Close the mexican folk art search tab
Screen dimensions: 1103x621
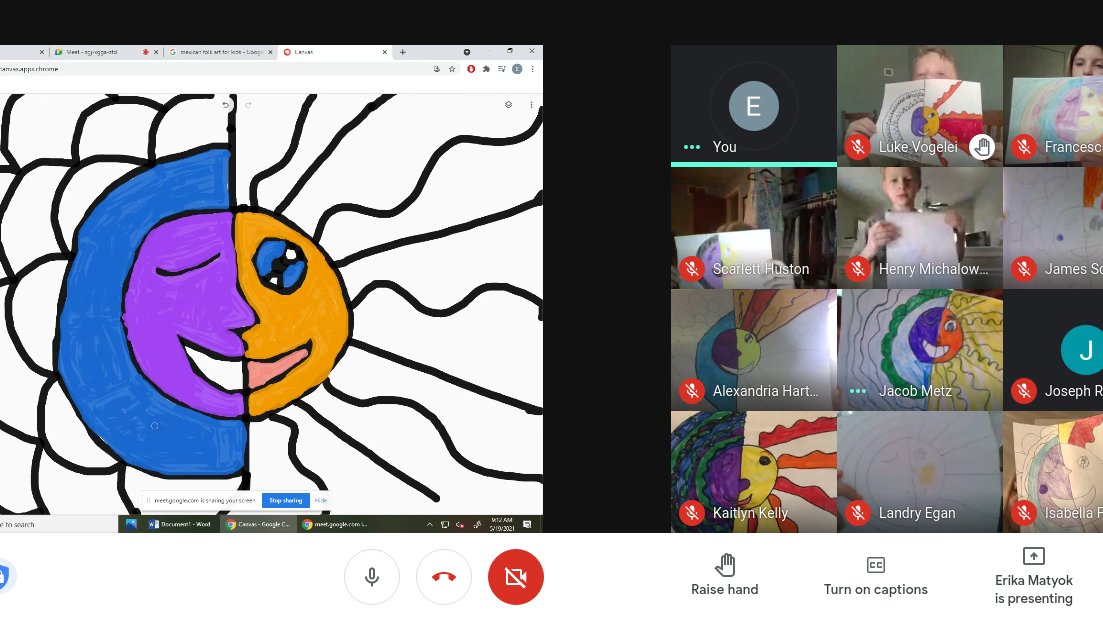[x=270, y=52]
